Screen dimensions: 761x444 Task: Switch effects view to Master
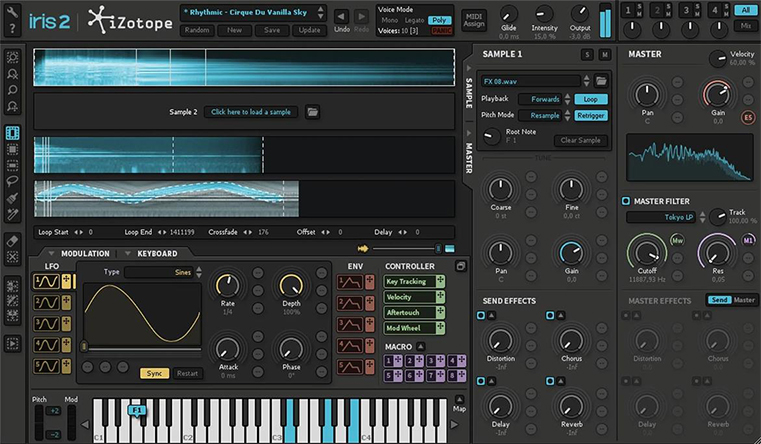pos(744,300)
